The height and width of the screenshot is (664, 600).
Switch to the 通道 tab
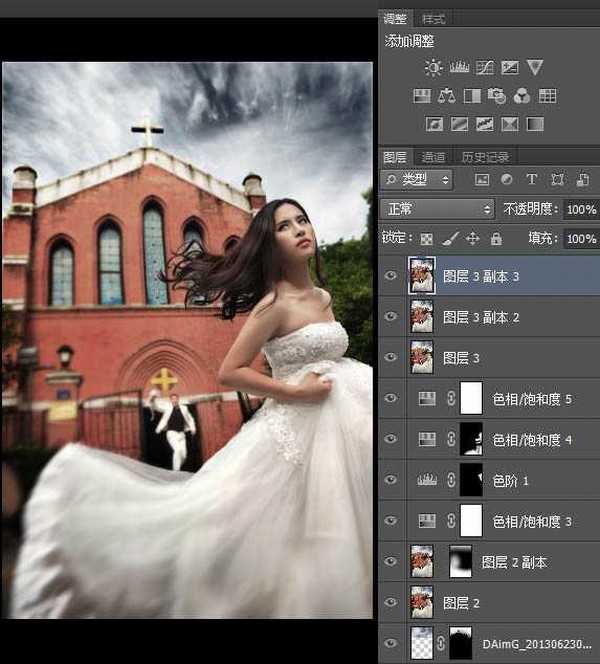433,157
